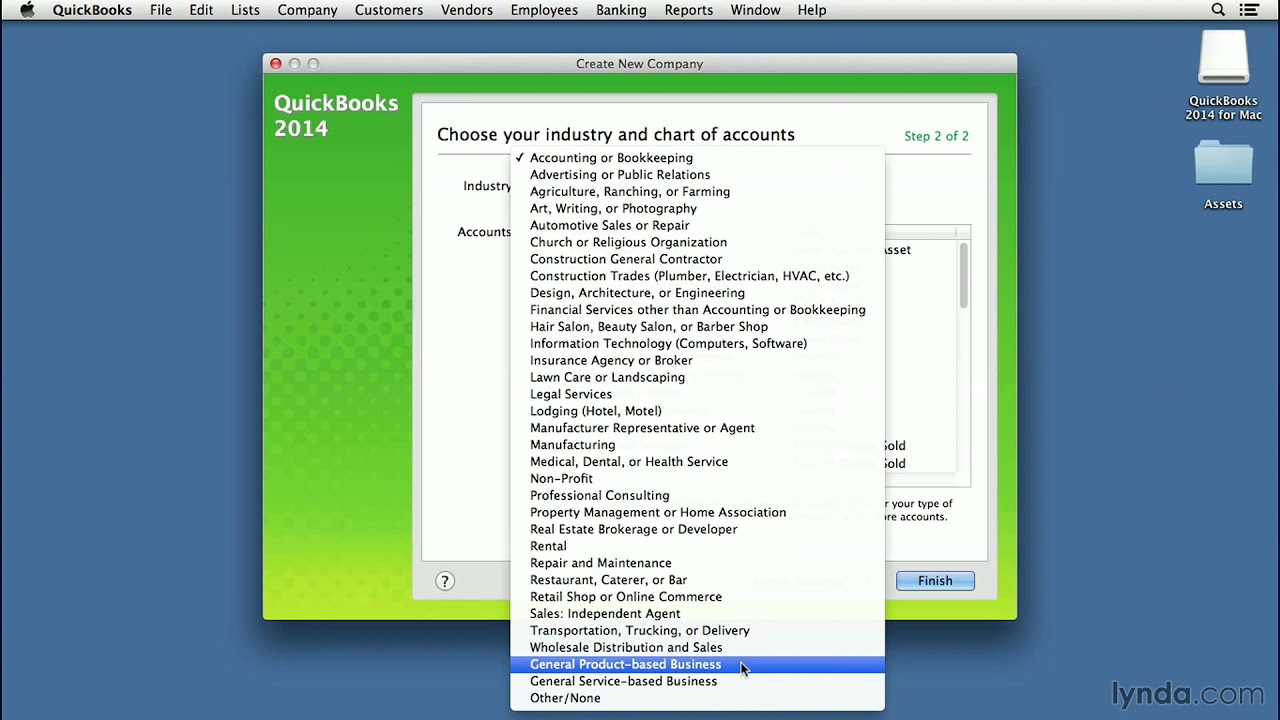This screenshot has height=720, width=1280.
Task: Choose Automotive Sales or Repair
Action: pos(697,226)
